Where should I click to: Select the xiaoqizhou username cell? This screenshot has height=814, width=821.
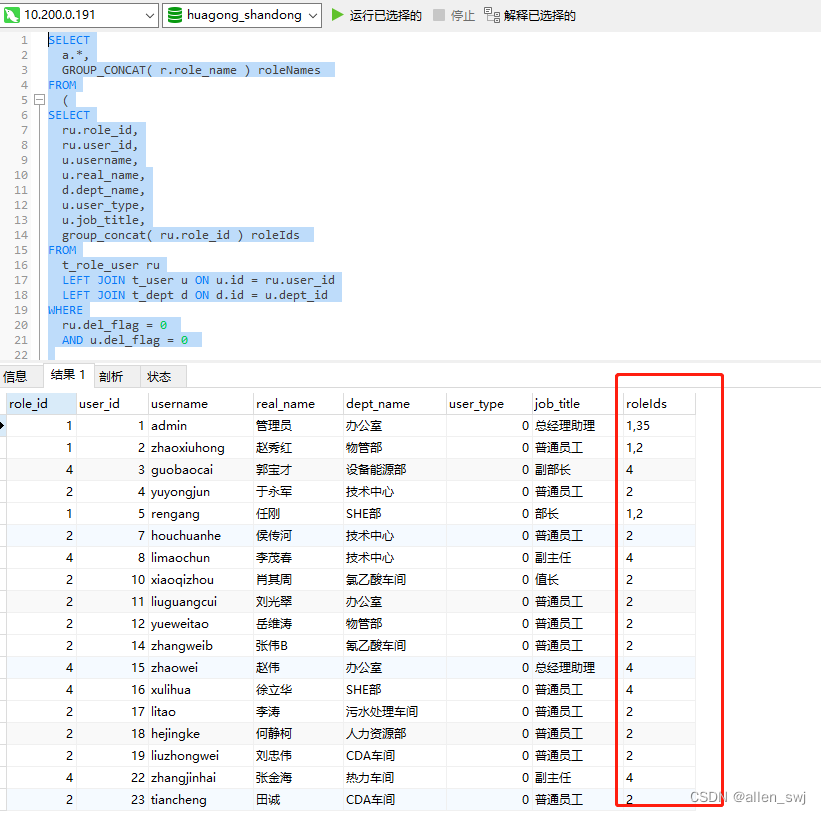[x=201, y=579]
